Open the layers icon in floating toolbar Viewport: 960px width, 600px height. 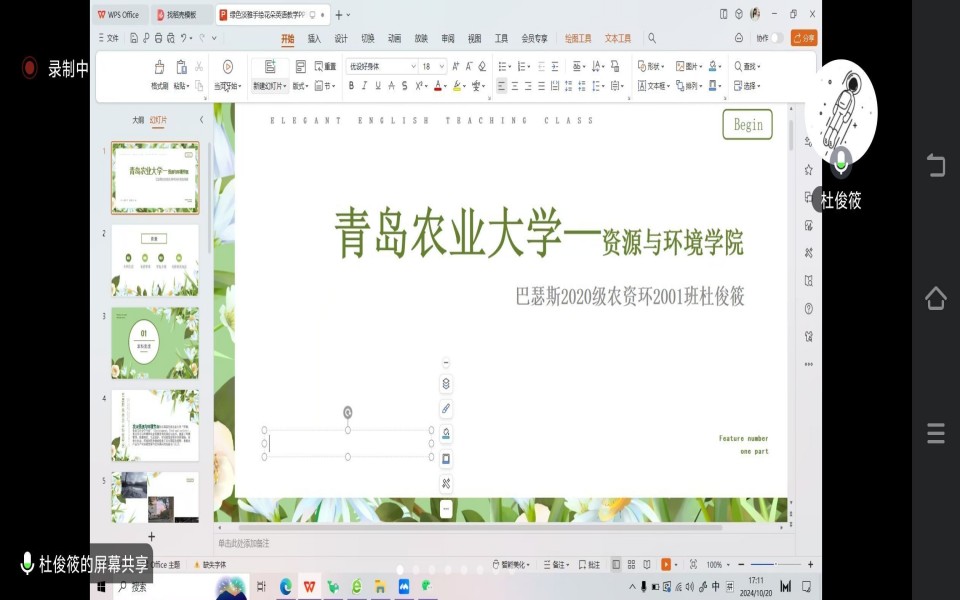point(446,384)
